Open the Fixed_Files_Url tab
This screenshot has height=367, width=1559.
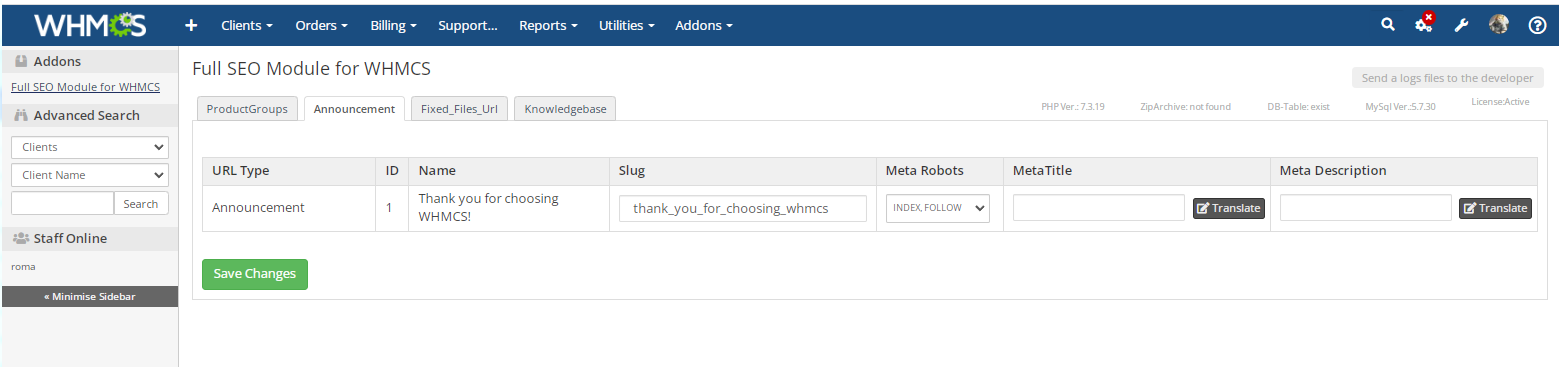460,109
